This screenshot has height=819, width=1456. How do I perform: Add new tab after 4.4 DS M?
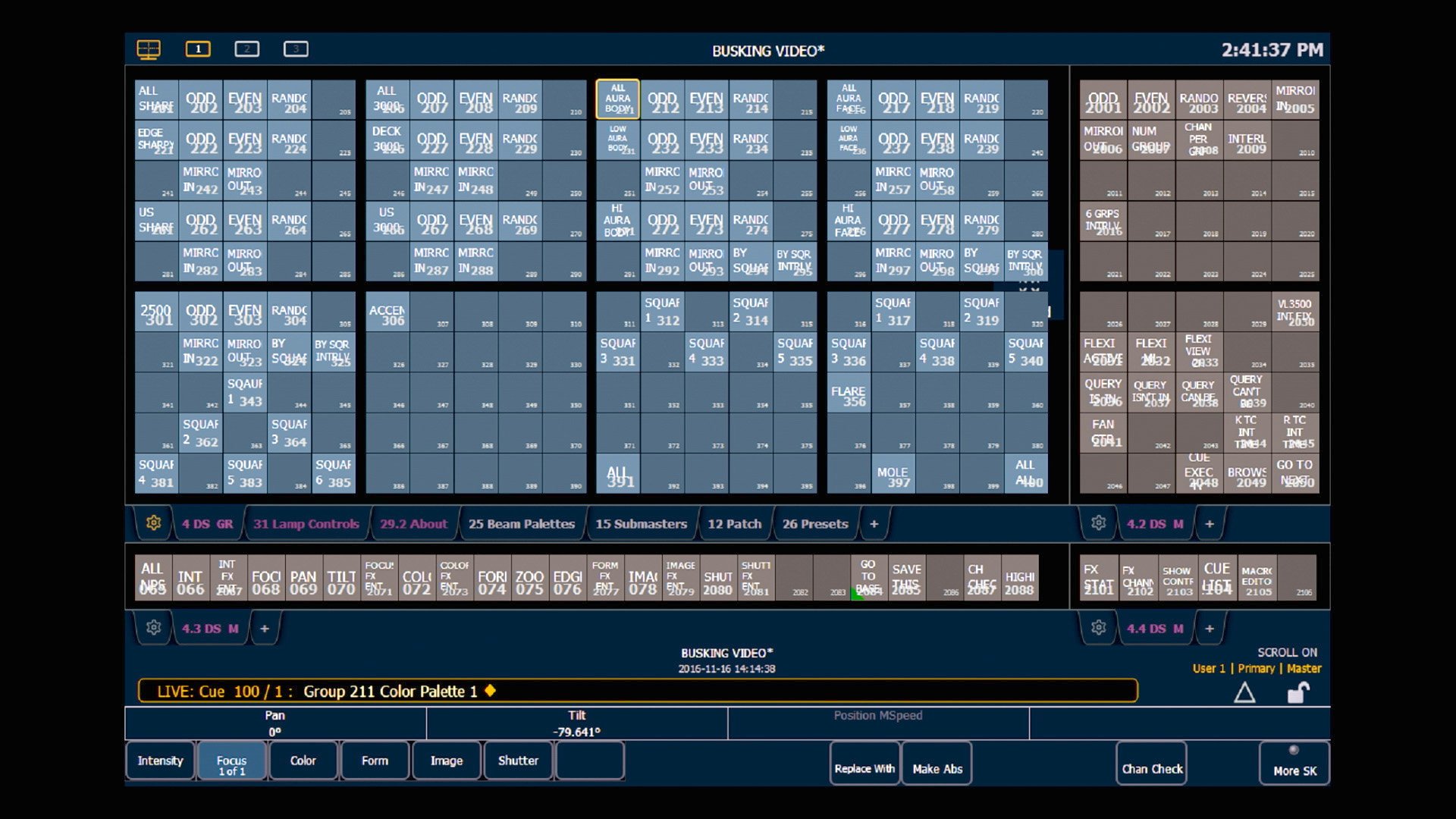point(1209,629)
